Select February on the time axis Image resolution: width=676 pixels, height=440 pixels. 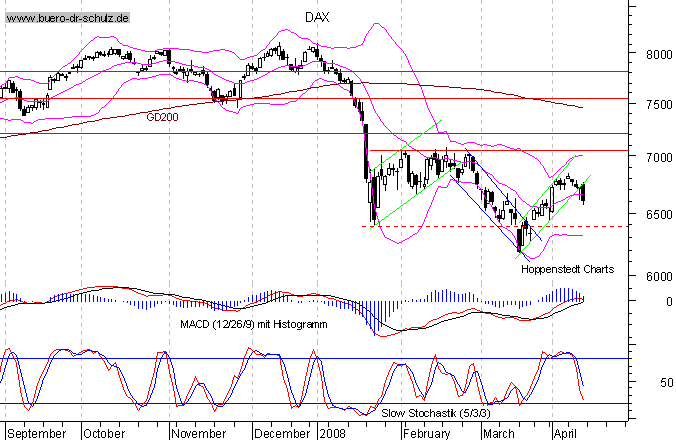coord(427,434)
